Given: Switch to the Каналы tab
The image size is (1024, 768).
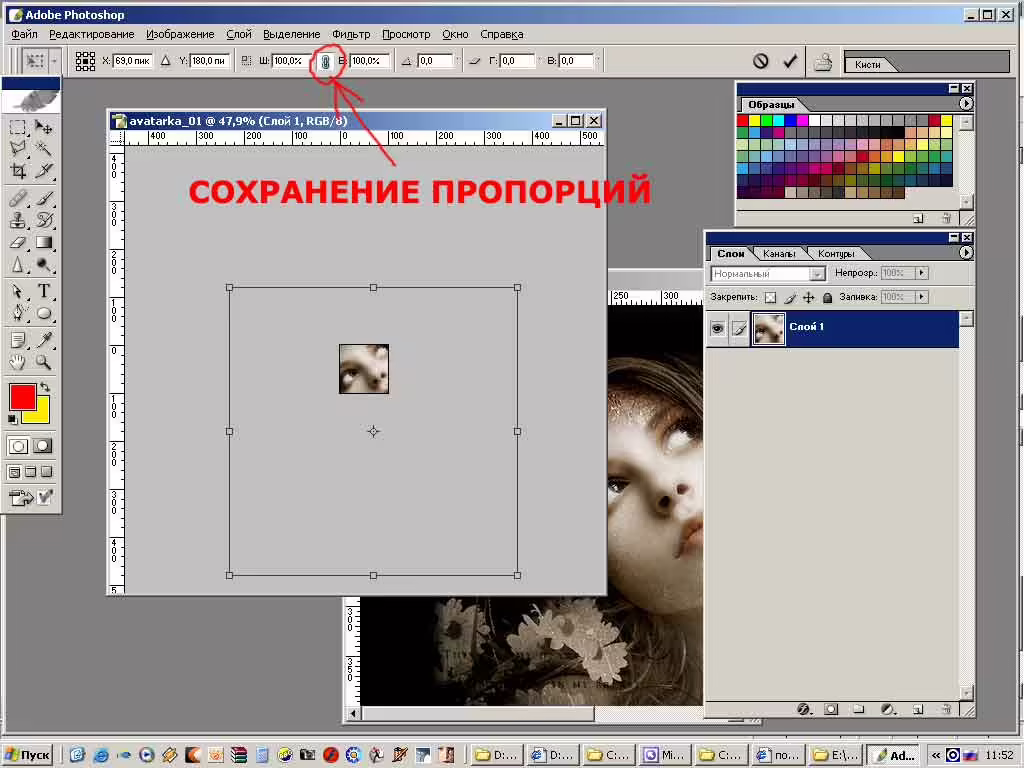Looking at the screenshot, I should point(779,253).
